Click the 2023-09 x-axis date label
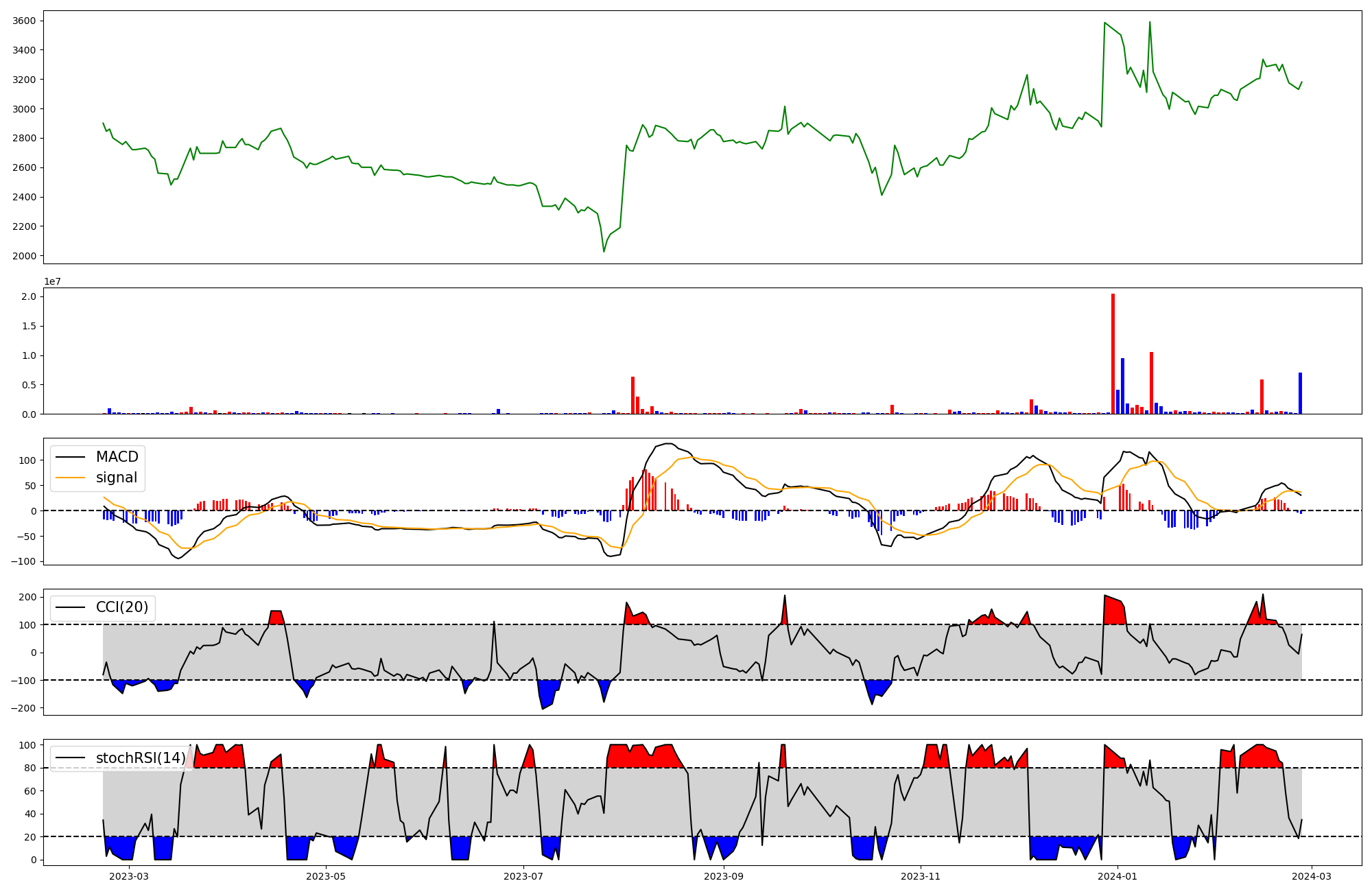 pyautogui.click(x=724, y=876)
